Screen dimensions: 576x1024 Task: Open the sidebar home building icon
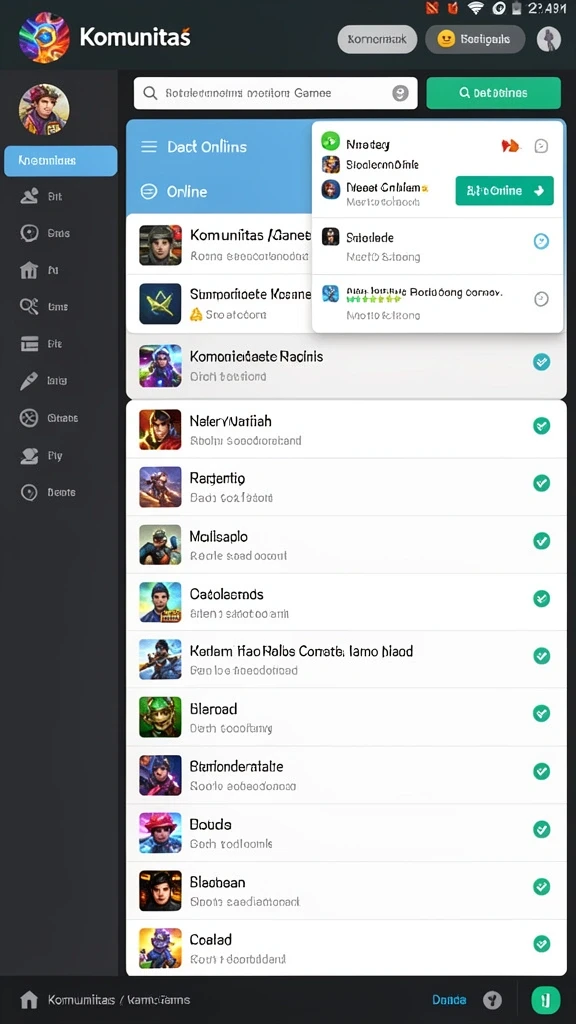pos(29,270)
